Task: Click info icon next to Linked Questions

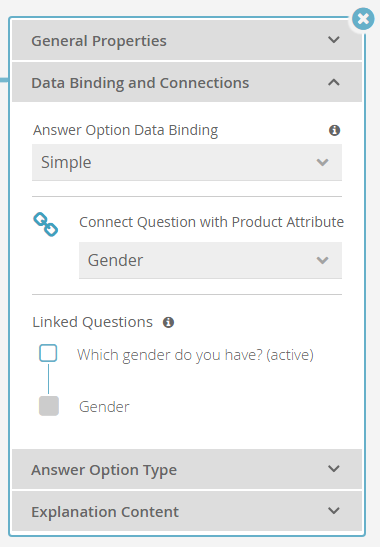Action: coord(169,322)
